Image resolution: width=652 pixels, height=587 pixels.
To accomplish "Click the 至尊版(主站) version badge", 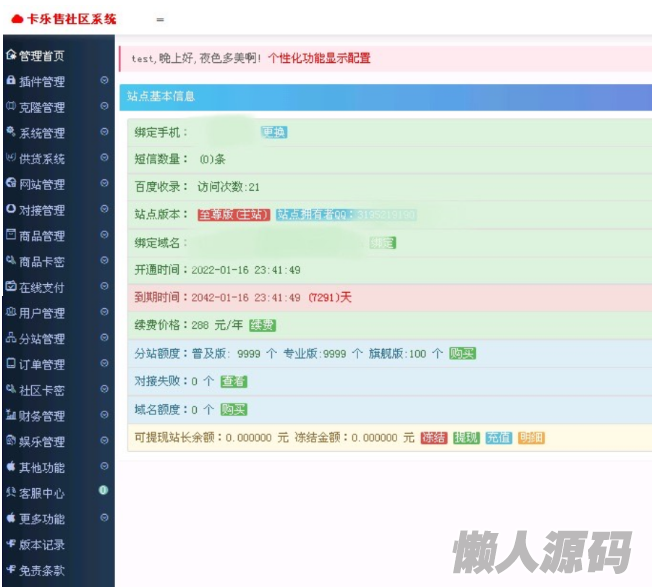I will click(234, 215).
